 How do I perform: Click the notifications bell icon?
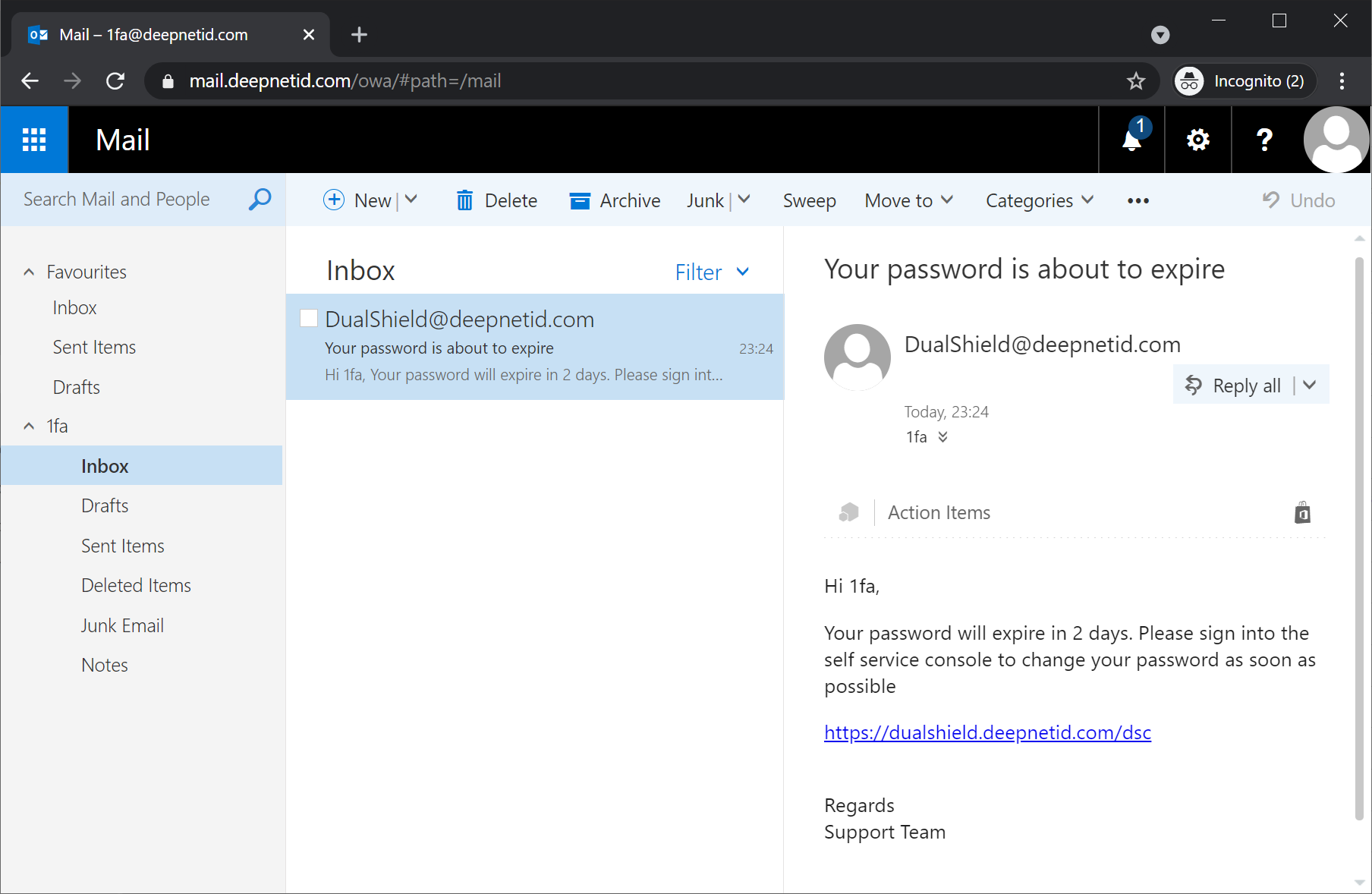pos(1131,140)
